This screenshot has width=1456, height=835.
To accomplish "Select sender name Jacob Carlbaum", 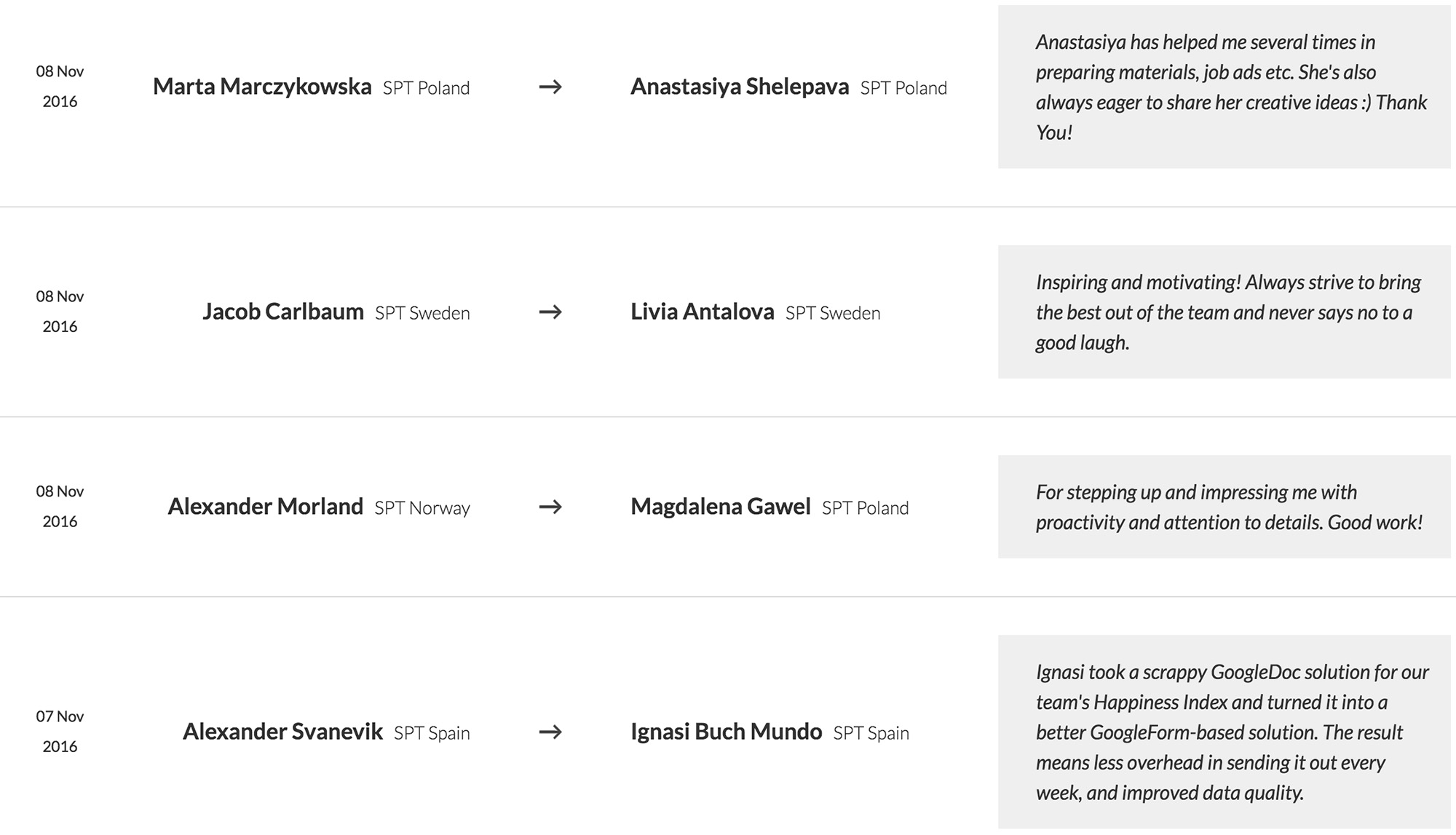I will 283,312.
